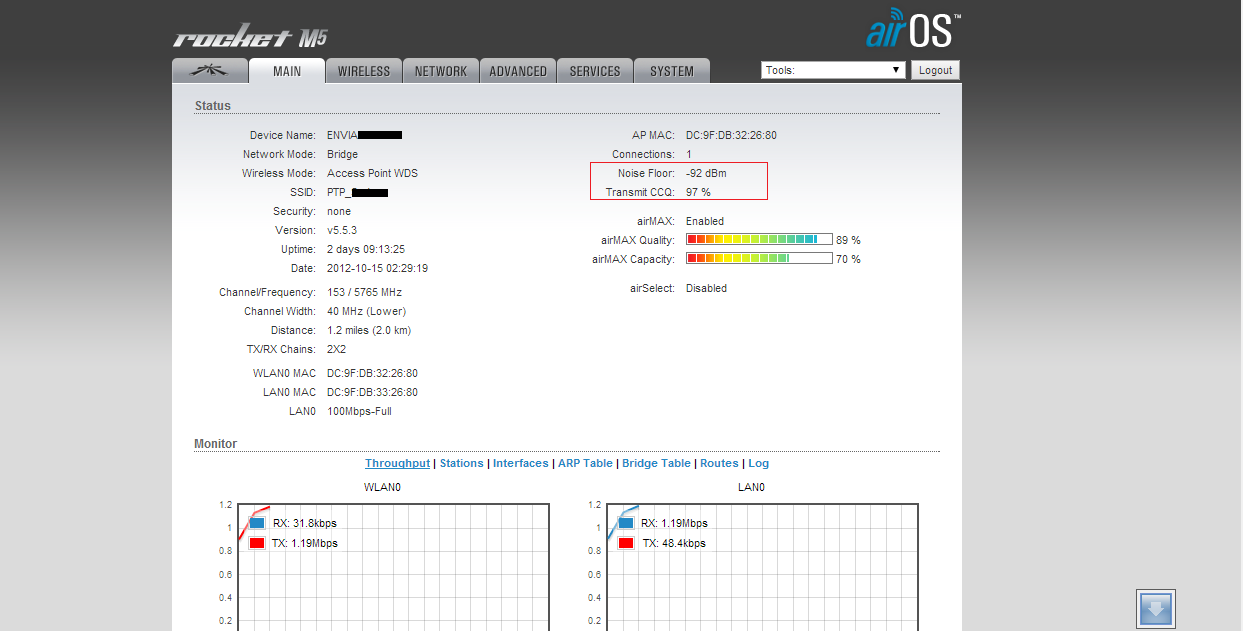The image size is (1243, 631).
Task: Open the Bridge Table link
Action: pos(656,463)
